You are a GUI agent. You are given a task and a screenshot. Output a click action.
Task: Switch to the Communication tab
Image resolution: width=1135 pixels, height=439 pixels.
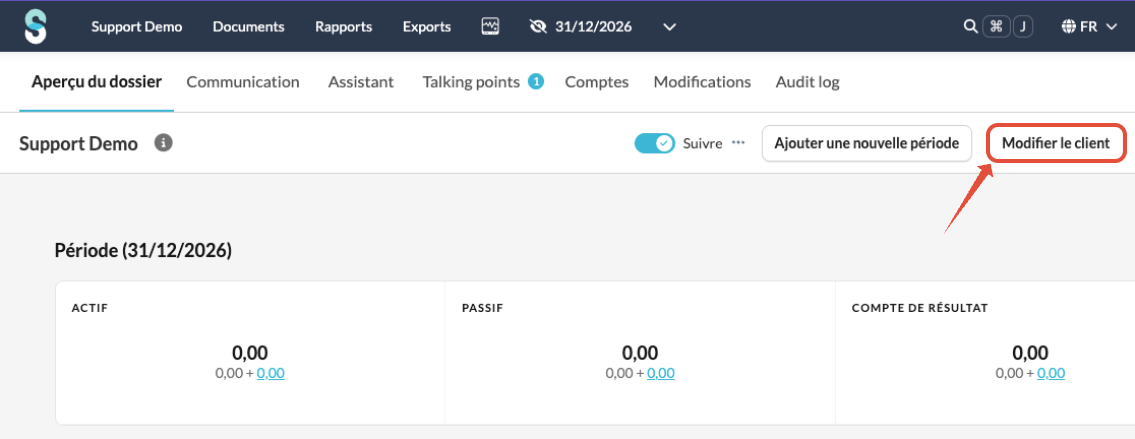click(x=243, y=82)
